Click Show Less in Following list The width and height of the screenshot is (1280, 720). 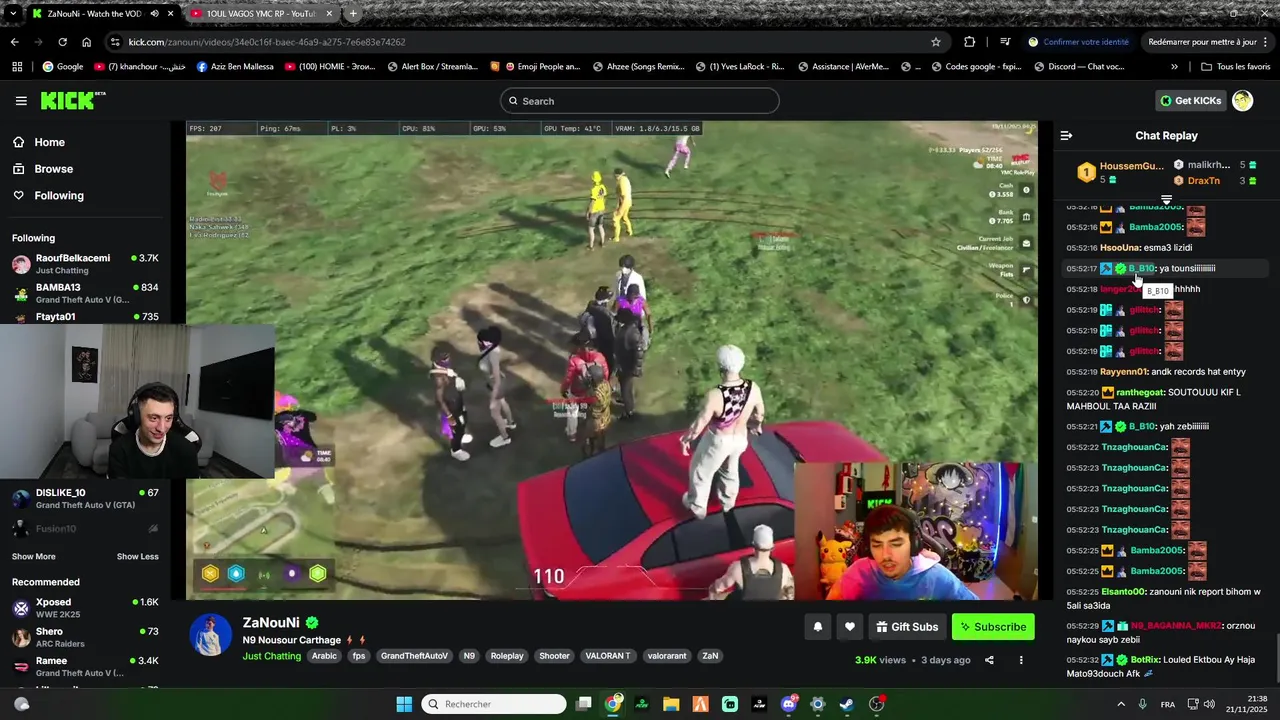138,556
